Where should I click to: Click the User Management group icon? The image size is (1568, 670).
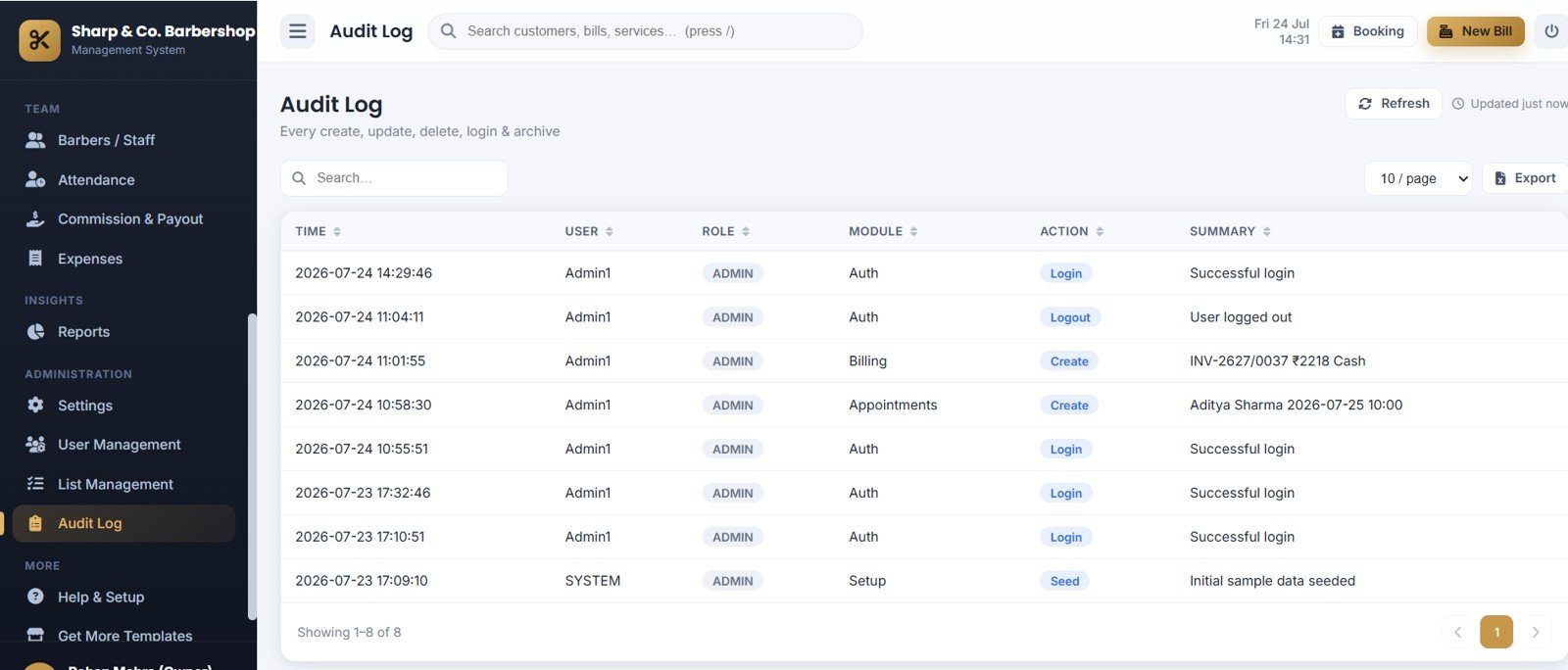point(35,444)
